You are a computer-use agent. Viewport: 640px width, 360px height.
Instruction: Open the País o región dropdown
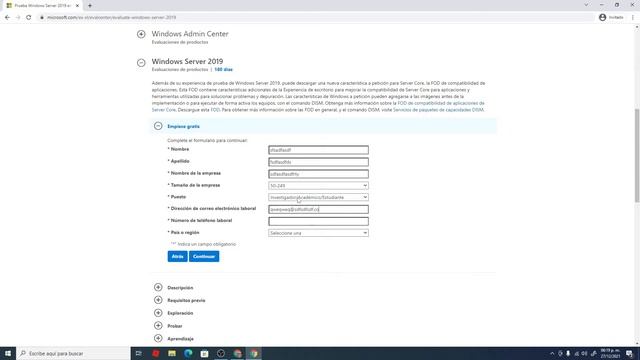click(318, 233)
